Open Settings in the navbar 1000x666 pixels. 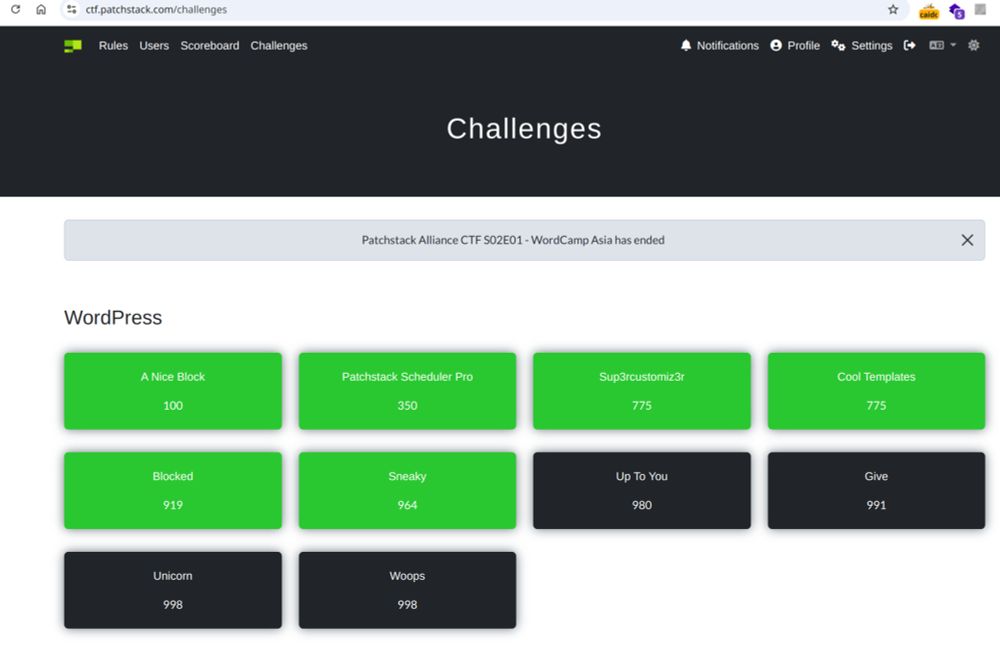(862, 46)
